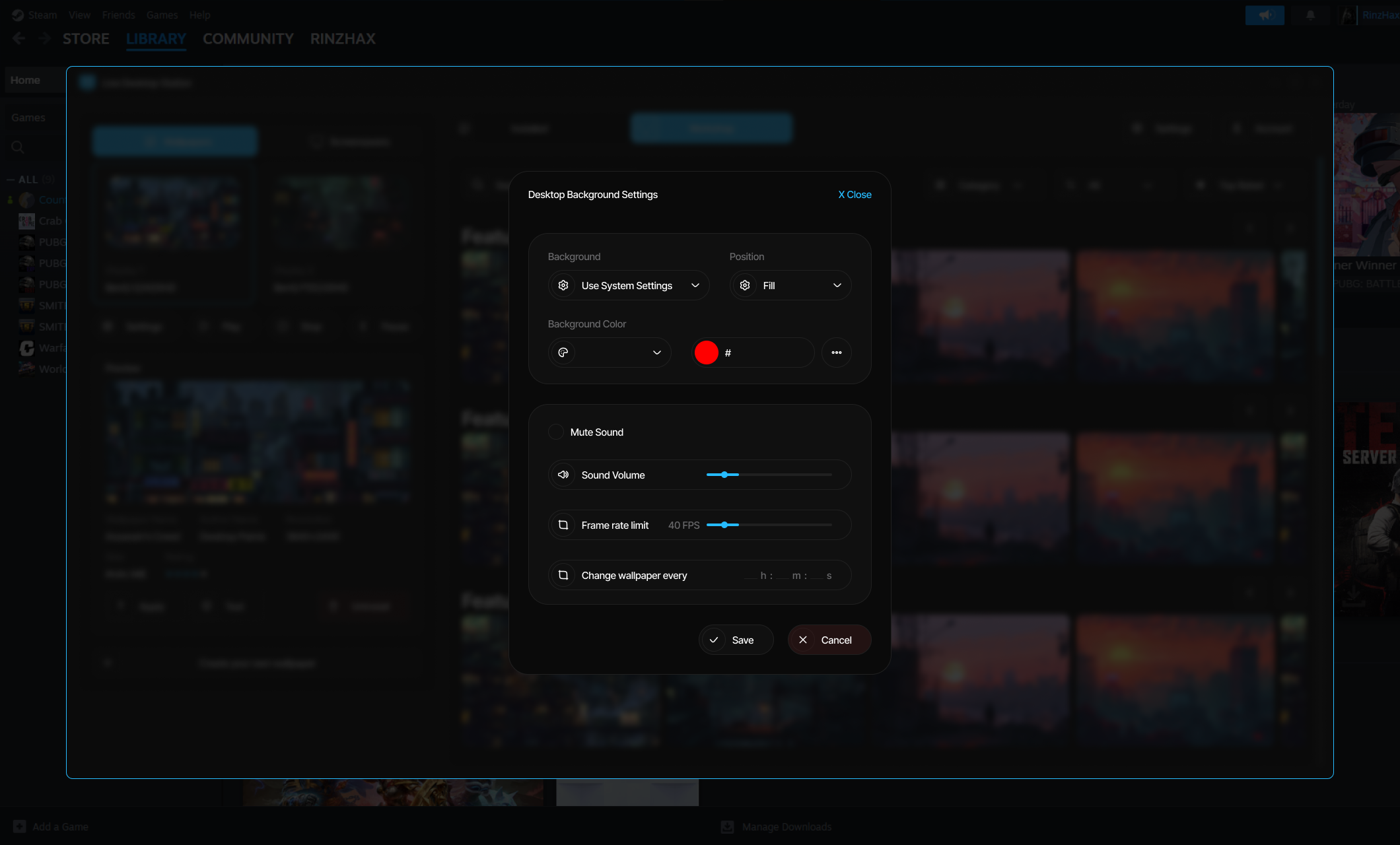The width and height of the screenshot is (1400, 845).
Task: Open the Help menu
Action: tap(200, 15)
